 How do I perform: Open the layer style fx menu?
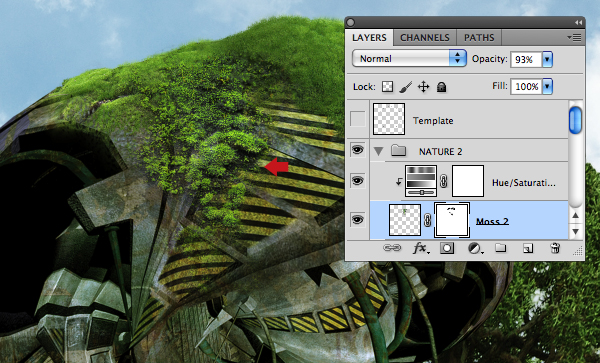click(421, 249)
